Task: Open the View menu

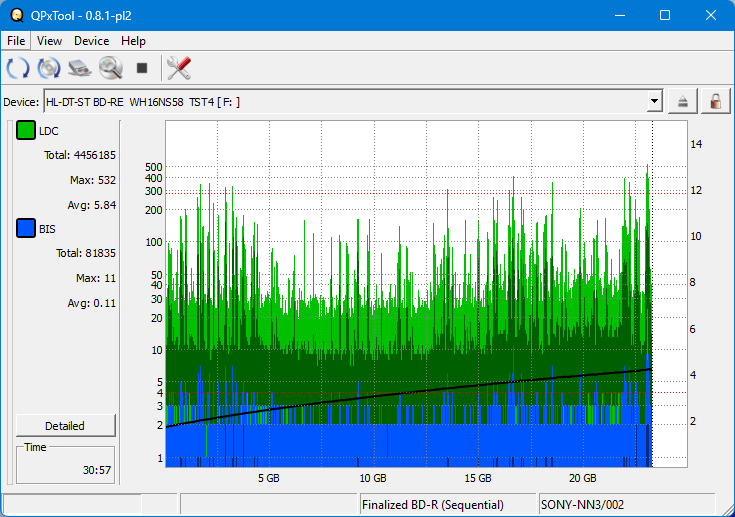Action: 49,41
